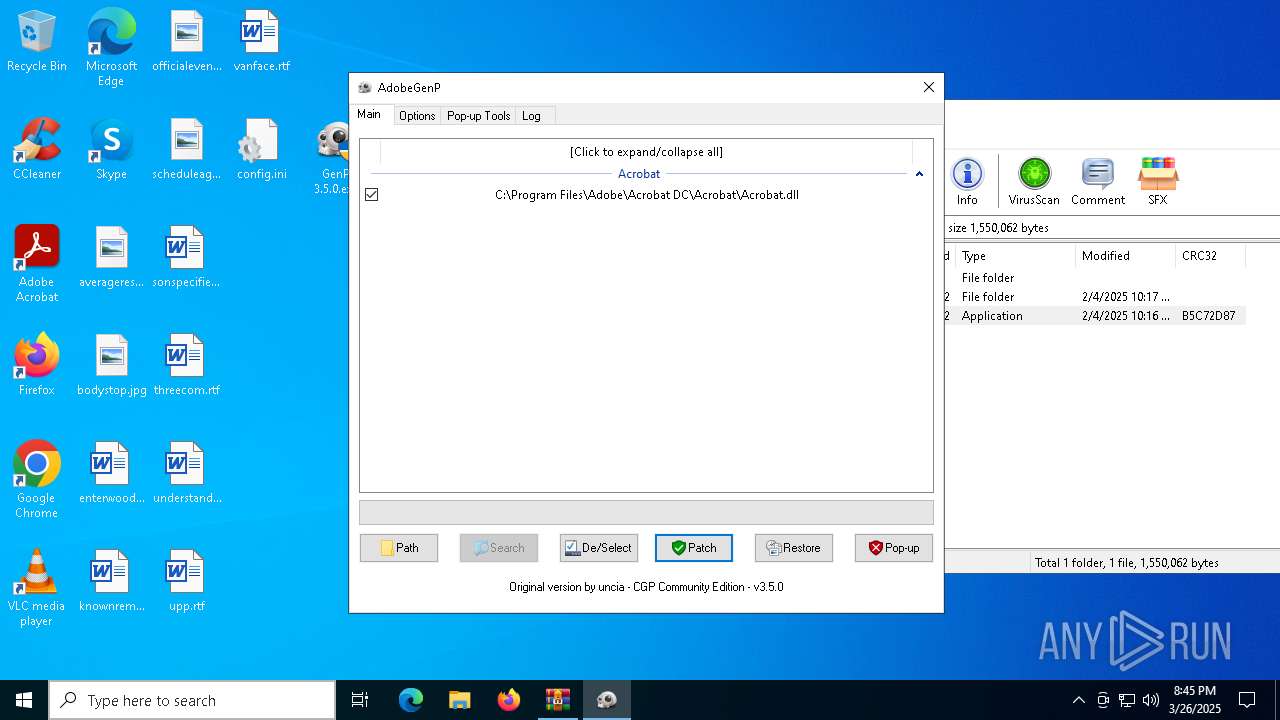Select scheduleag... image file icon
The image size is (1280, 720).
coord(186,150)
